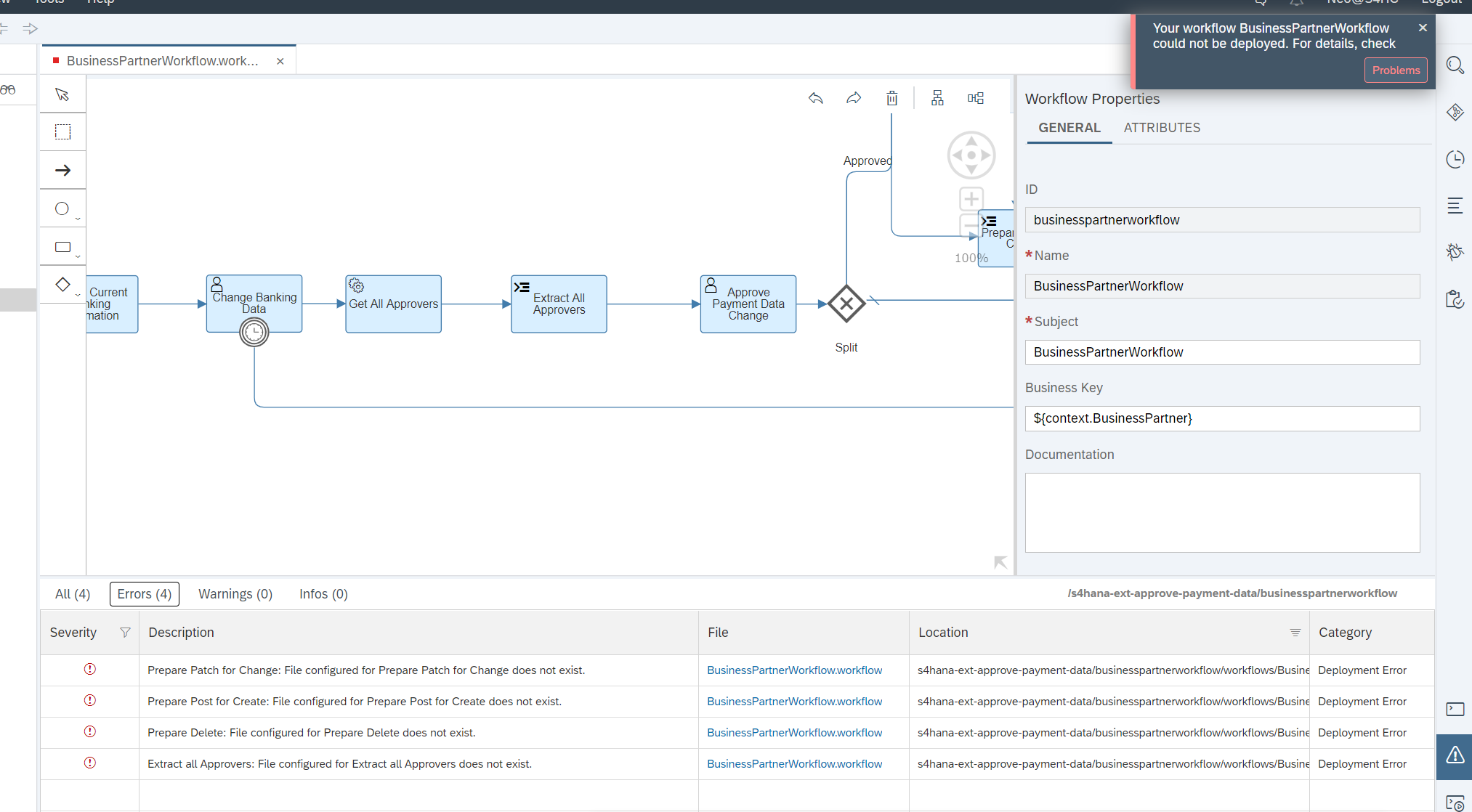Click the redo arrow above the canvas
The height and width of the screenshot is (812, 1472).
854,98
